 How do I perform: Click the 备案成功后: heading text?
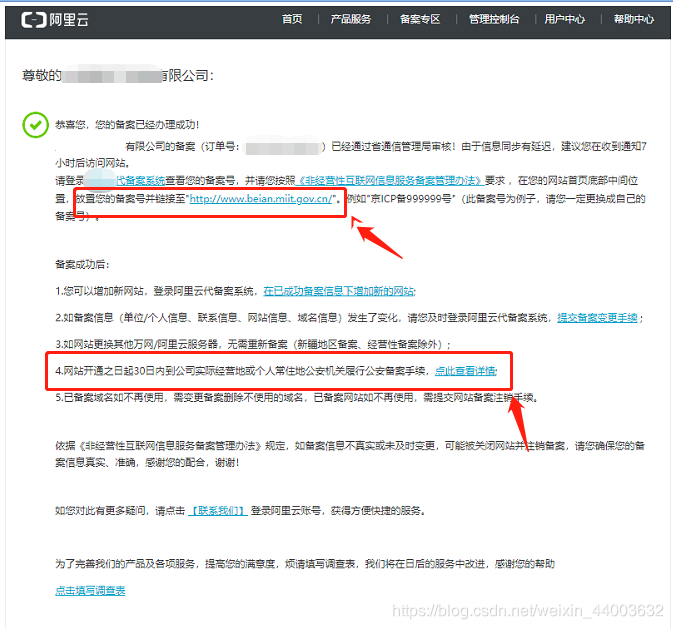82,264
